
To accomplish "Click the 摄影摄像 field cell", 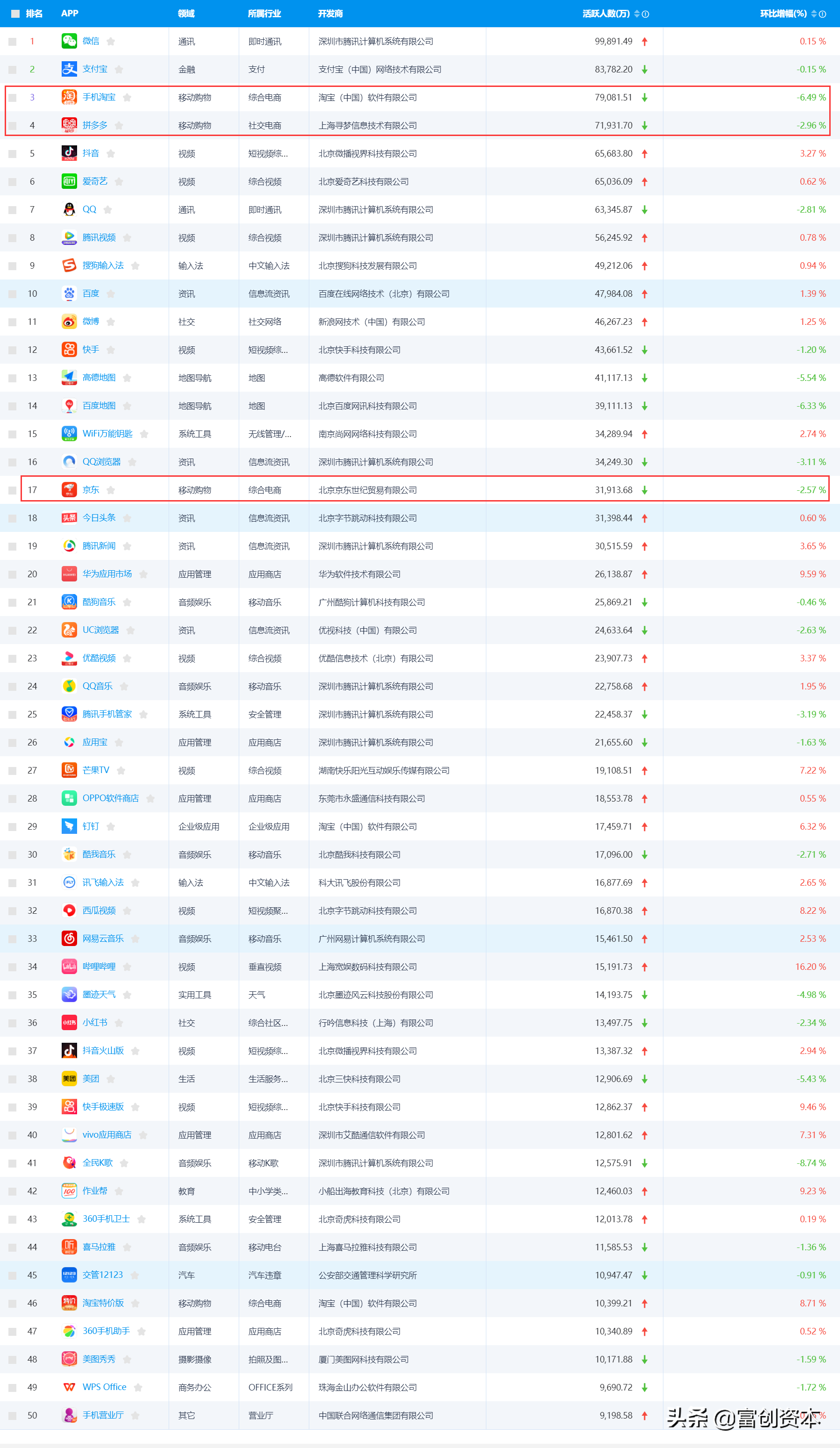I will click(195, 1359).
